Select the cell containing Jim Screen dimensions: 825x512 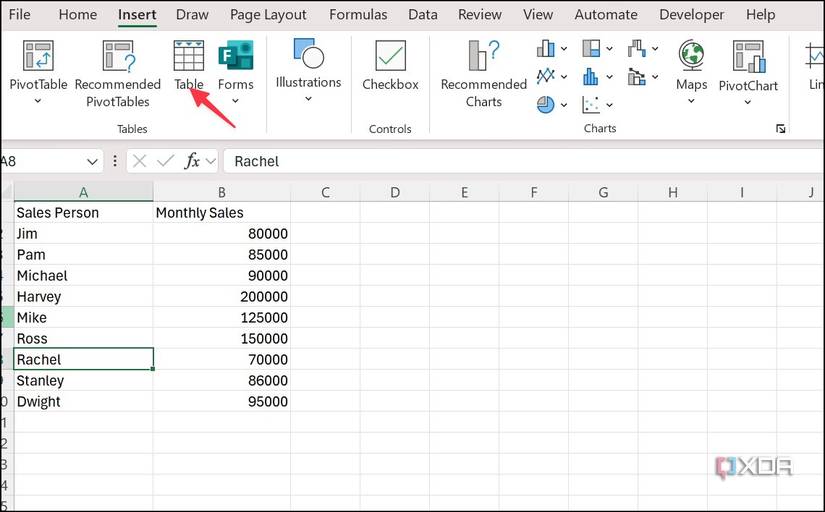[x=83, y=233]
